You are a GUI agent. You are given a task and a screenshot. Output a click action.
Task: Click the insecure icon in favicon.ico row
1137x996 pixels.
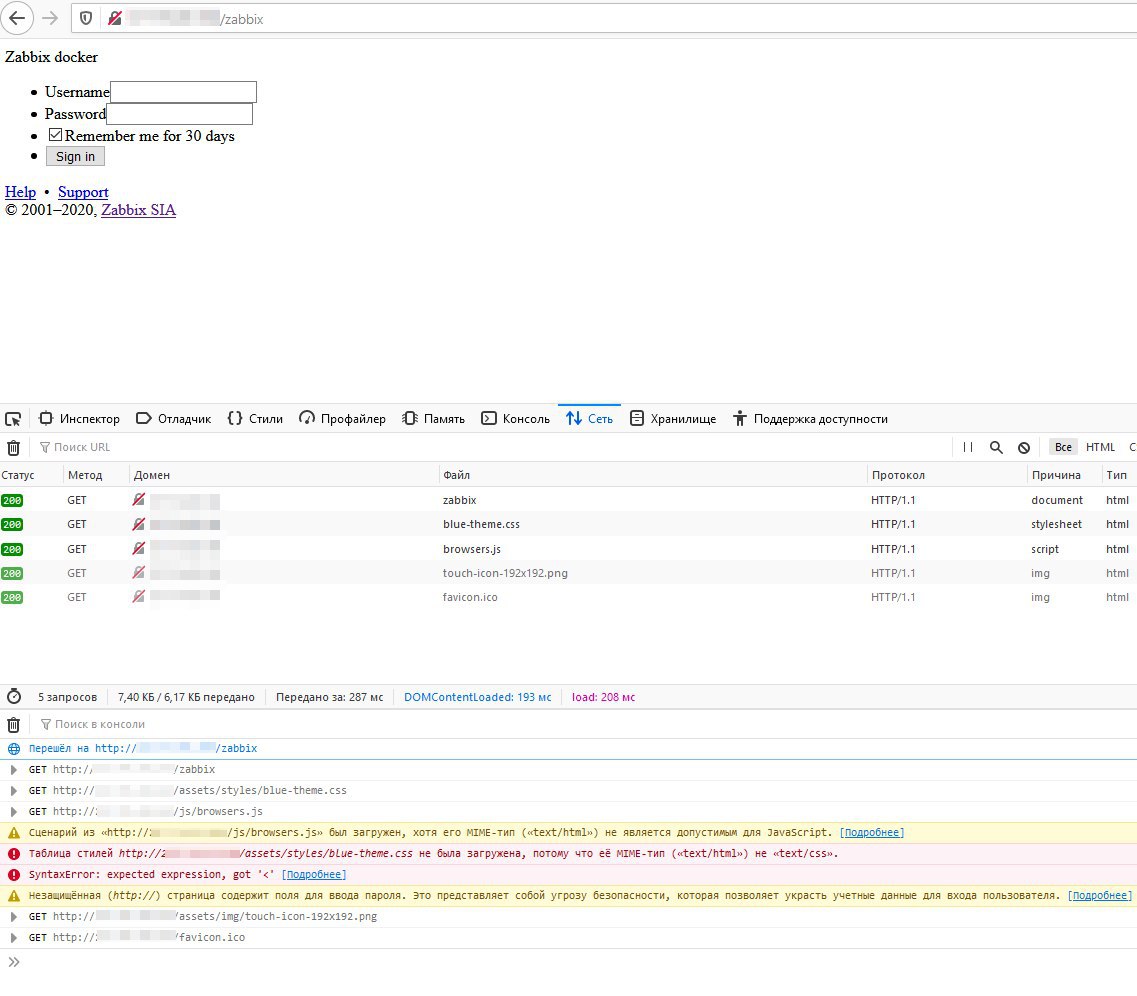138,597
